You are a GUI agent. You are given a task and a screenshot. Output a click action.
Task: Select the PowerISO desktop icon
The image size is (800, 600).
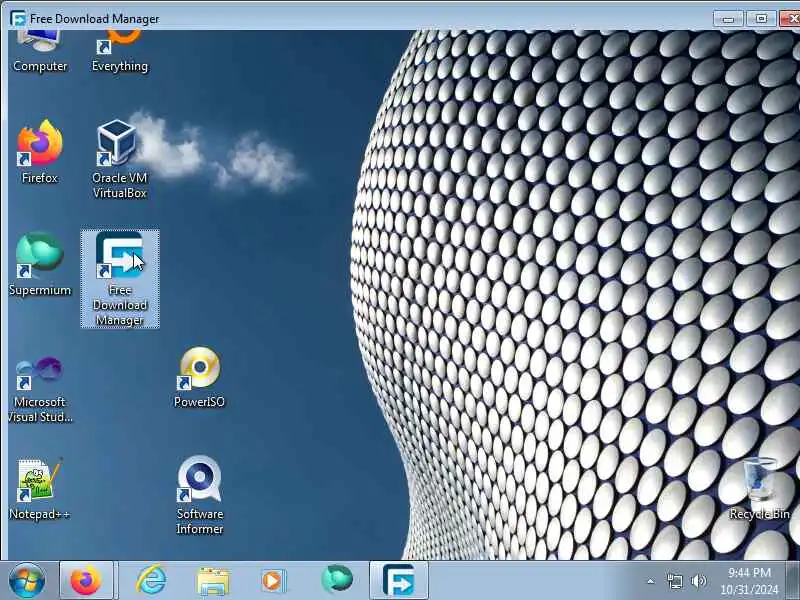(x=199, y=378)
